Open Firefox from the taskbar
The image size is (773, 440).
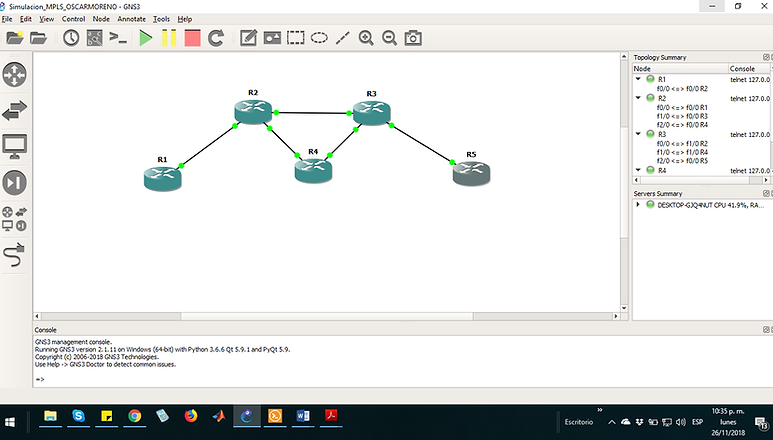point(191,416)
